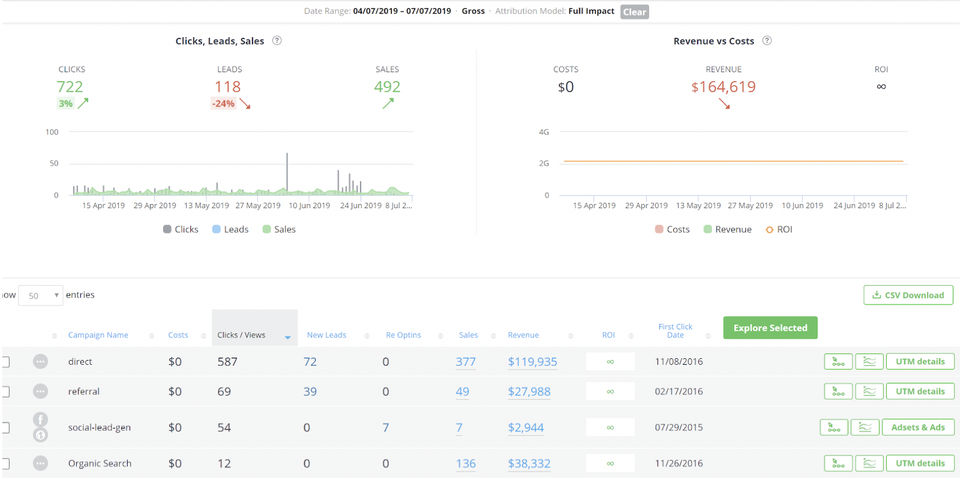This screenshot has height=479, width=960.
Task: Click the 3% clicks change badge
Action: point(66,104)
